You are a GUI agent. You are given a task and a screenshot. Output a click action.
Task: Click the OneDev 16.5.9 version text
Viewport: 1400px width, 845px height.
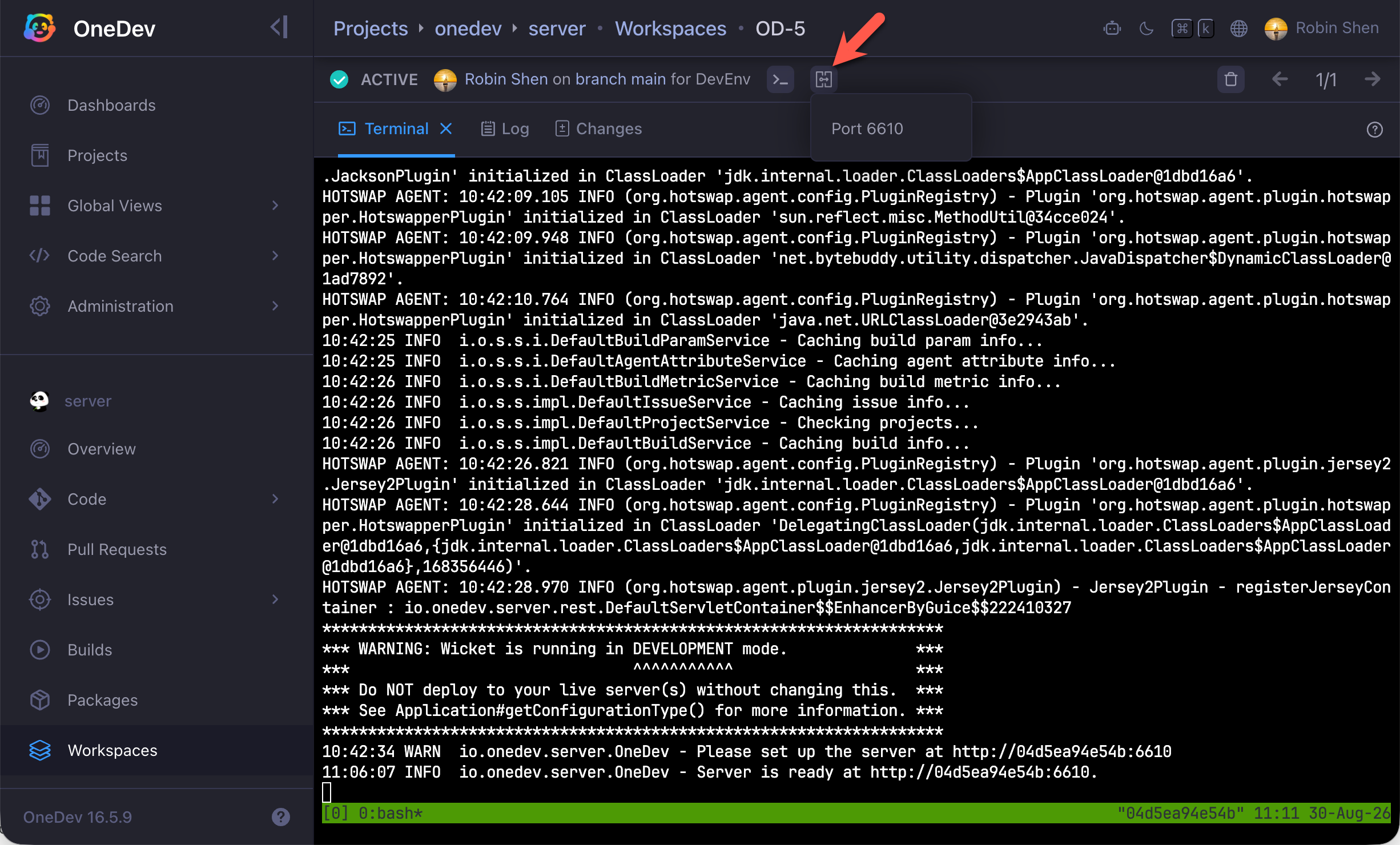coord(78,817)
